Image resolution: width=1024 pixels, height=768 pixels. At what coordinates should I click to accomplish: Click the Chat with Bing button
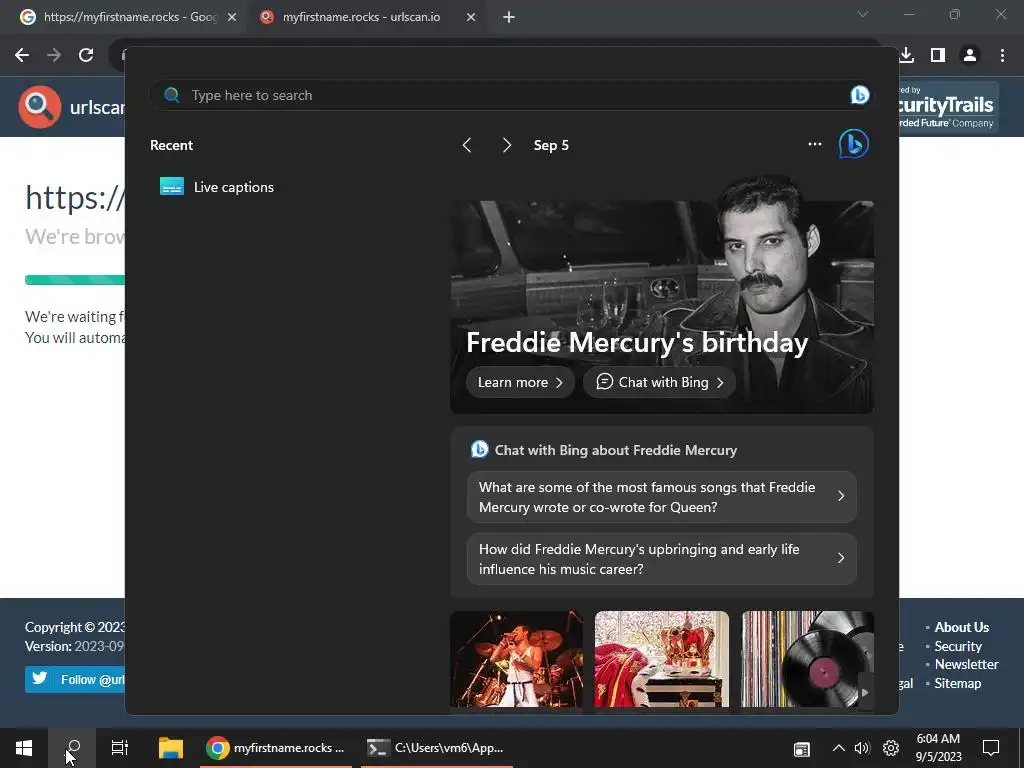click(x=660, y=383)
